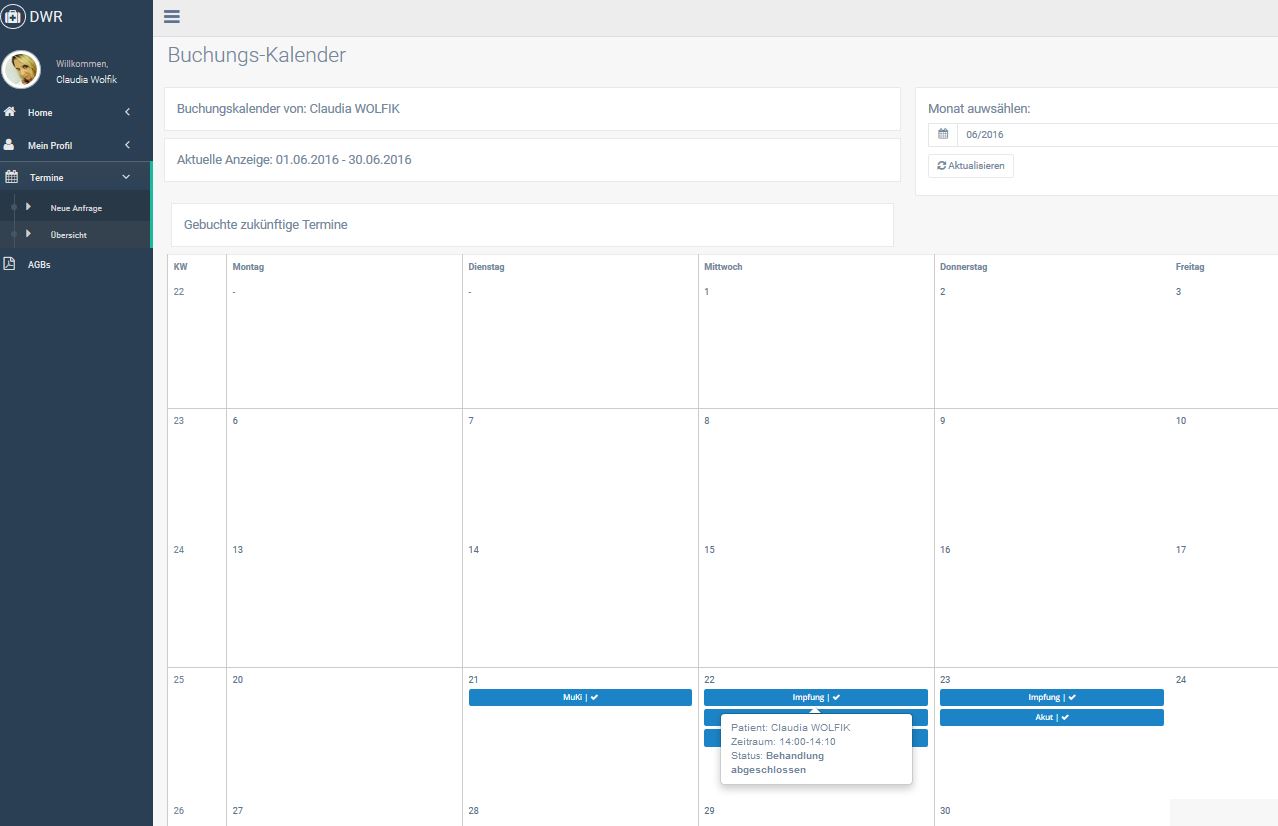Select the Impfung appointment on June 22

pos(815,697)
